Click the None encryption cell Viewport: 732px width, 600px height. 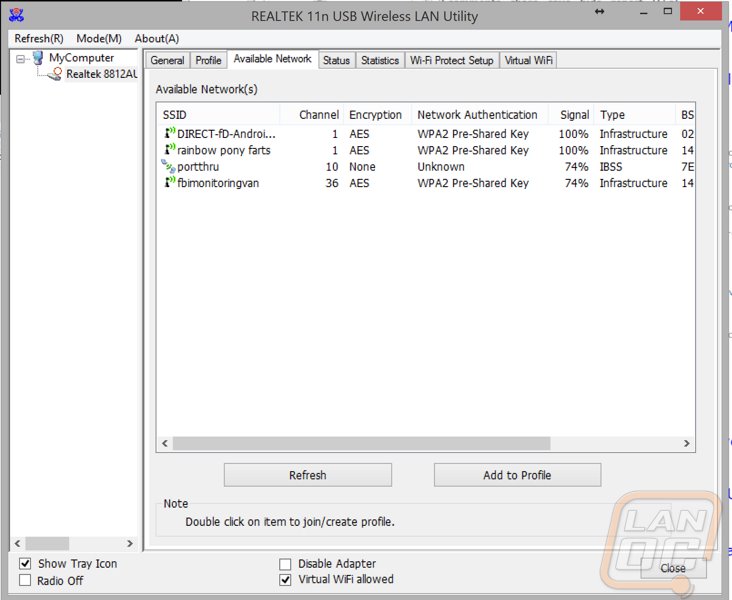click(x=362, y=167)
